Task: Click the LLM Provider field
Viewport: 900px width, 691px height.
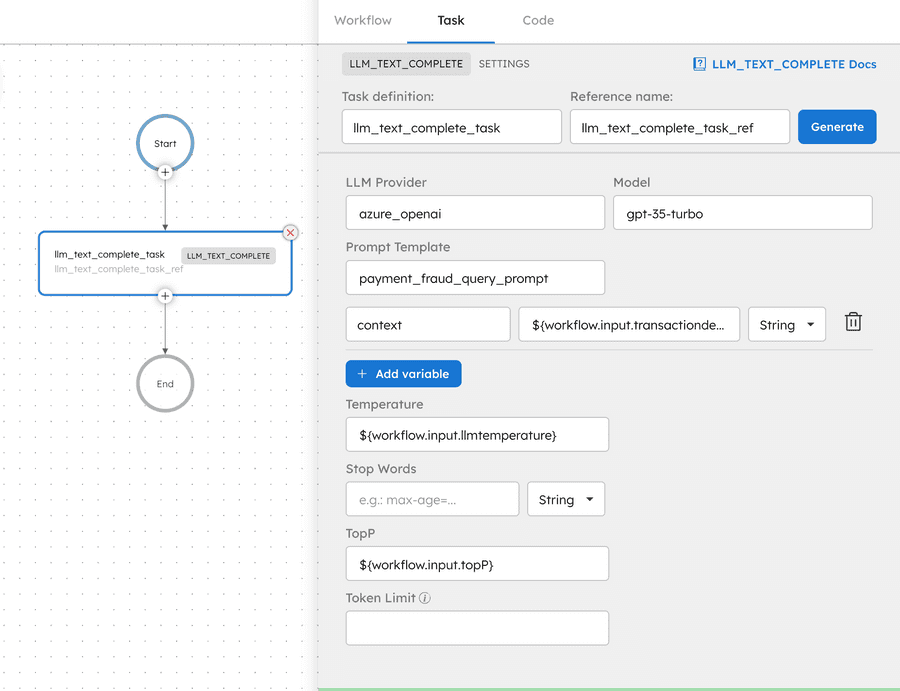Action: point(475,213)
